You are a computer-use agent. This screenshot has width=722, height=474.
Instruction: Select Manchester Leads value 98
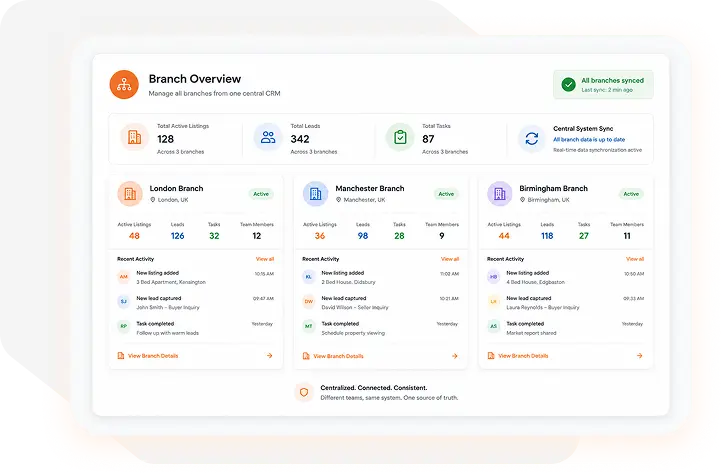[x=363, y=236]
